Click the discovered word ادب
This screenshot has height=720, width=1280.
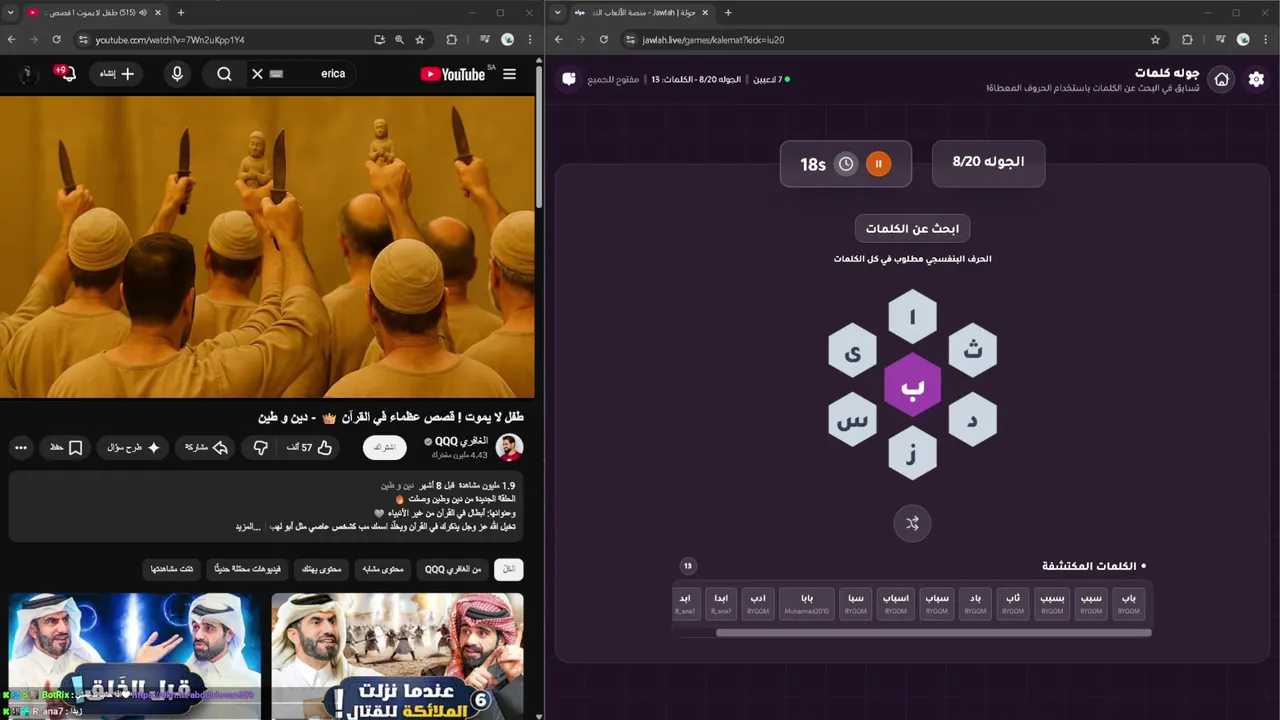[758, 603]
